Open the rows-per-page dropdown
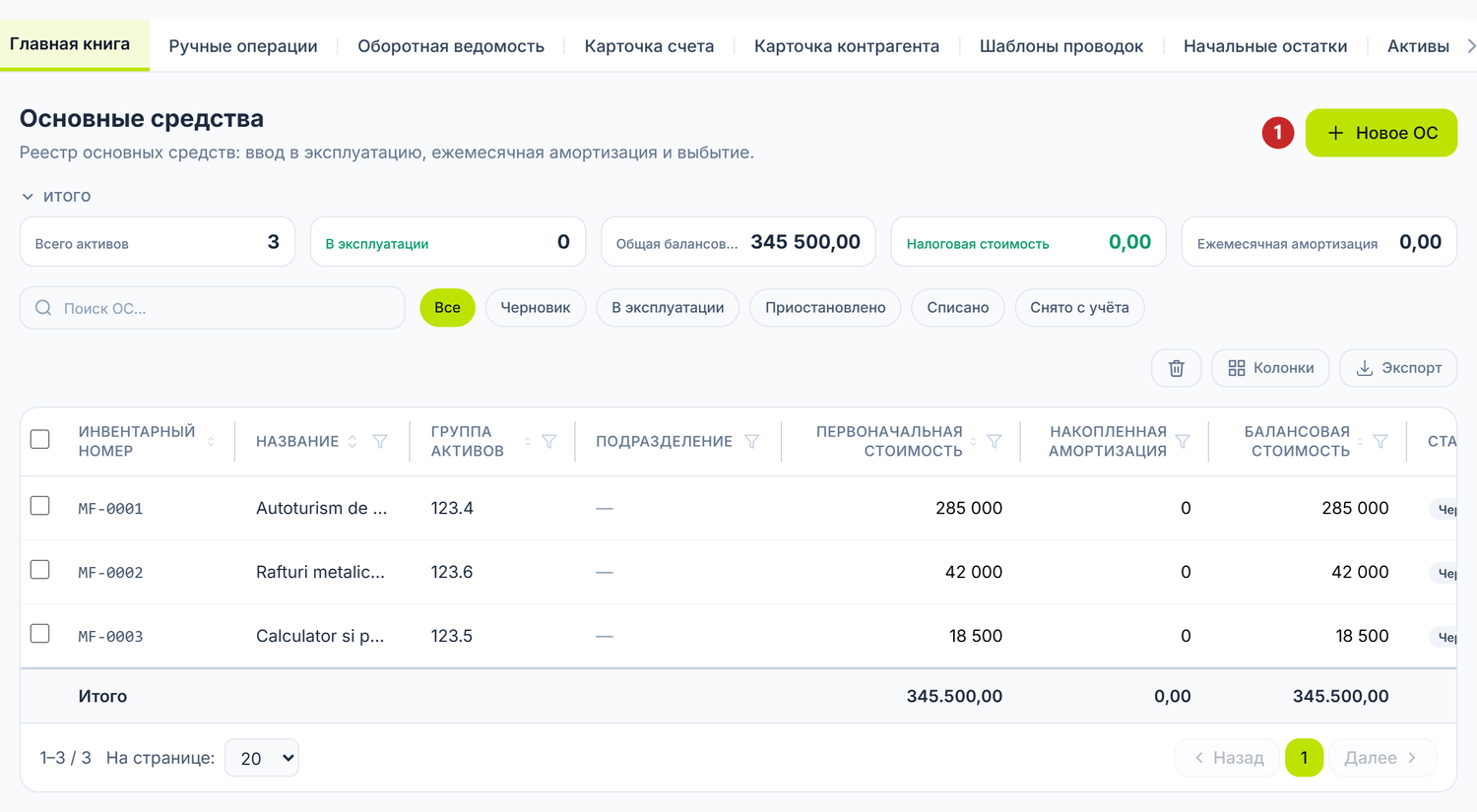The width and height of the screenshot is (1477, 812). [x=262, y=758]
